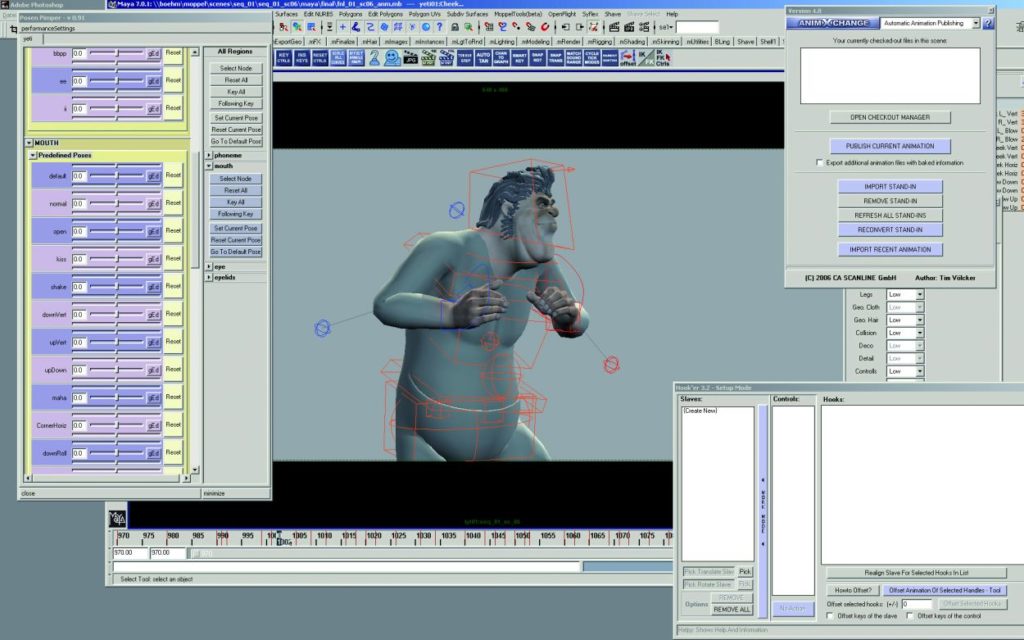This screenshot has height=640, width=1024.
Task: Click the first render clapperboard toolbar icon
Action: coord(614,27)
